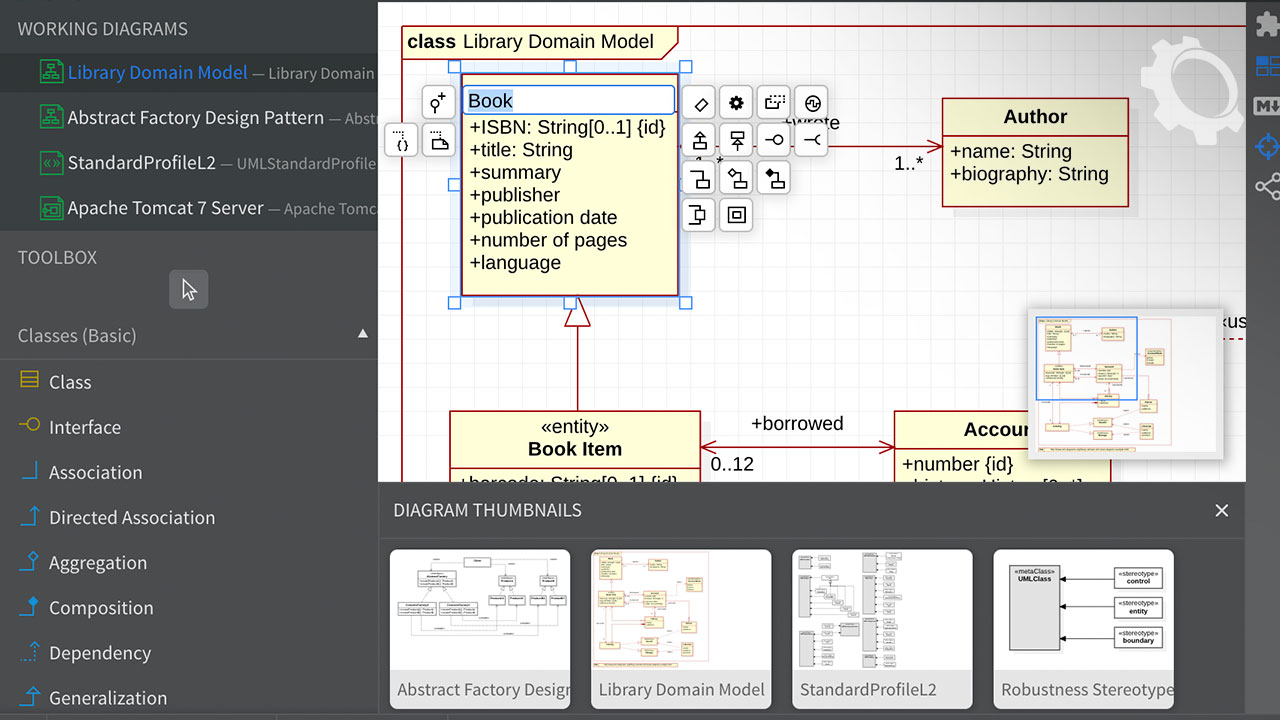Click the socket required-interface icon near Book
The width and height of the screenshot is (1280, 720).
pyautogui.click(x=811, y=141)
